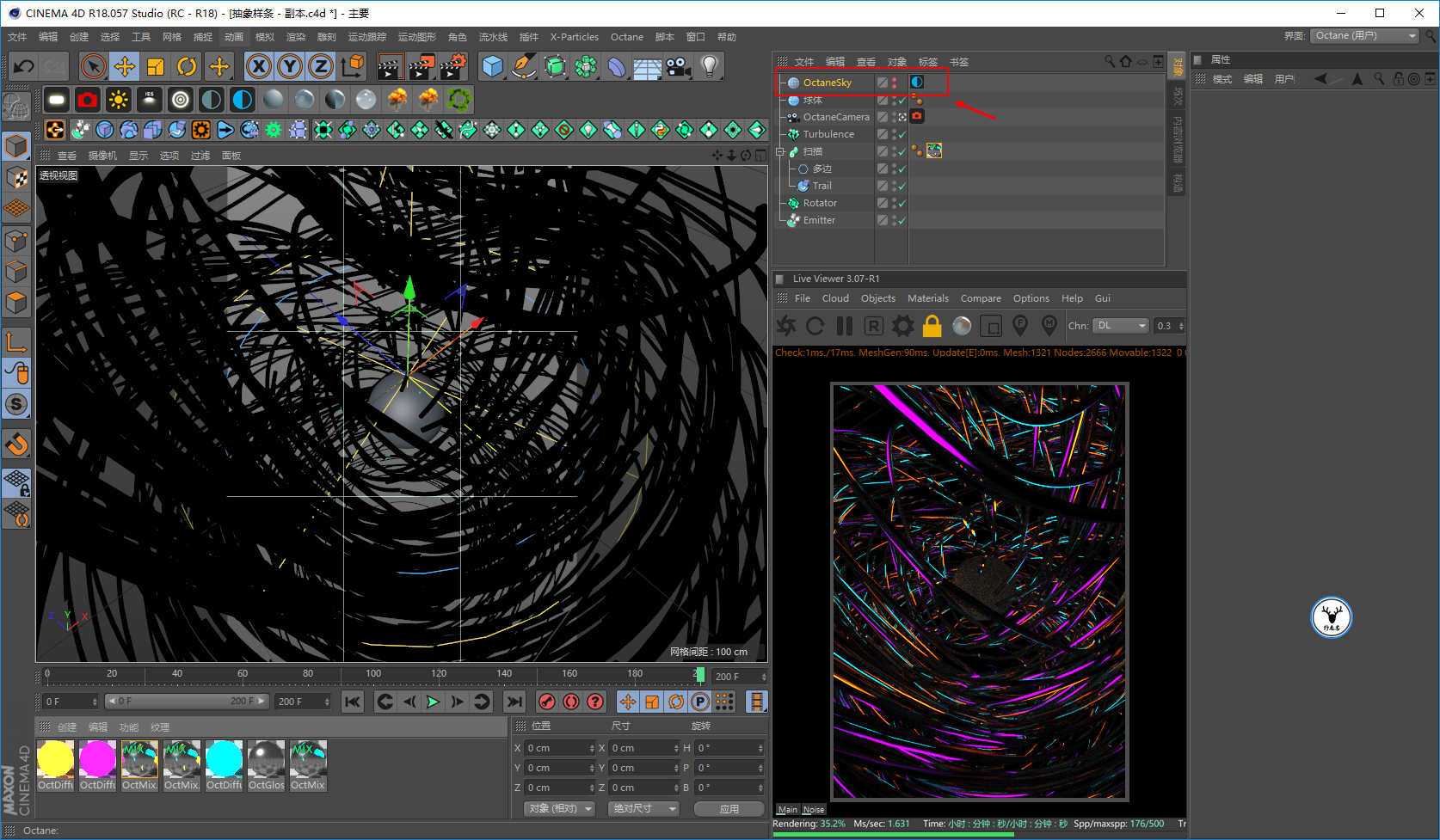
Task: Open the Chn DL channel dropdown
Action: pos(1121,326)
